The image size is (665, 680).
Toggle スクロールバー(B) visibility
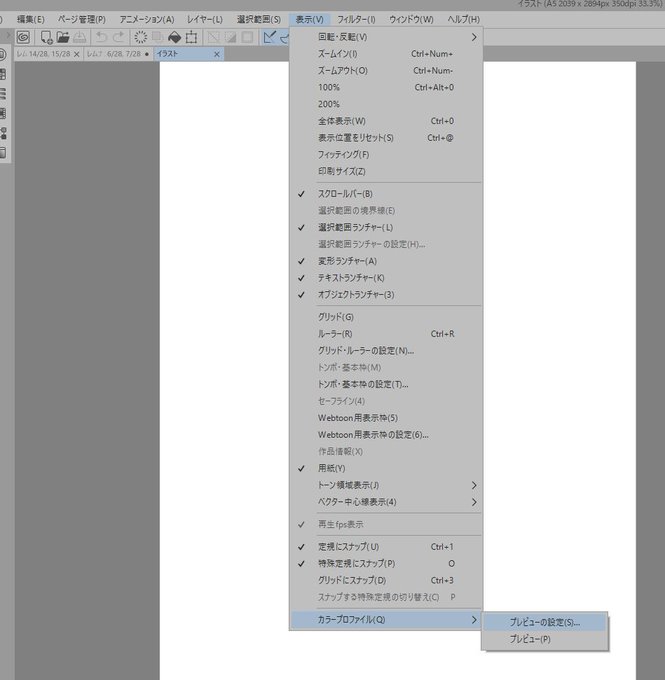386,194
